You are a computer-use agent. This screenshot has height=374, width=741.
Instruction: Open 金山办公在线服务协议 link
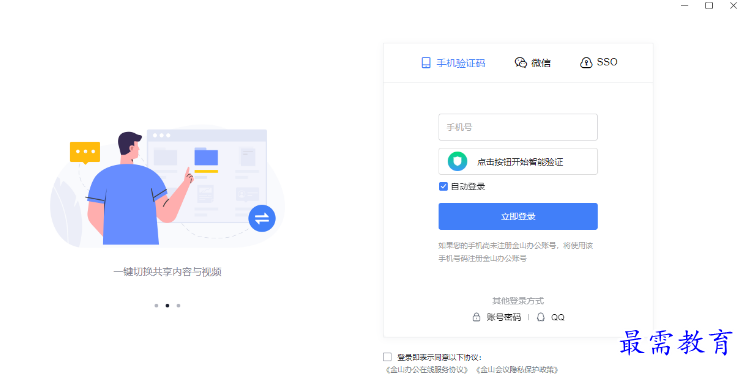pyautogui.click(x=427, y=369)
